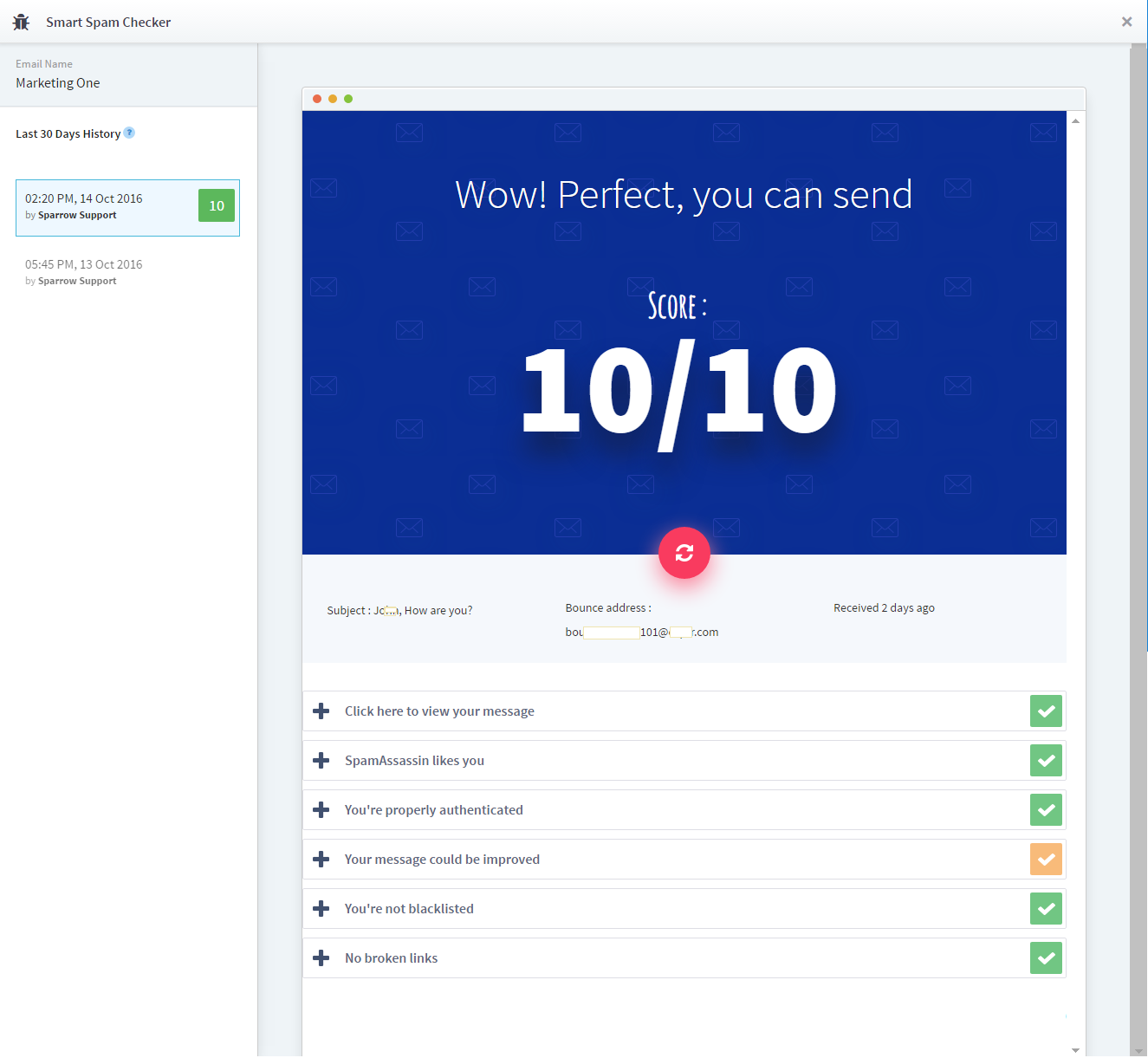Click the preview scrollbar up arrow
Image resolution: width=1148 pixels, height=1058 pixels.
[1075, 120]
